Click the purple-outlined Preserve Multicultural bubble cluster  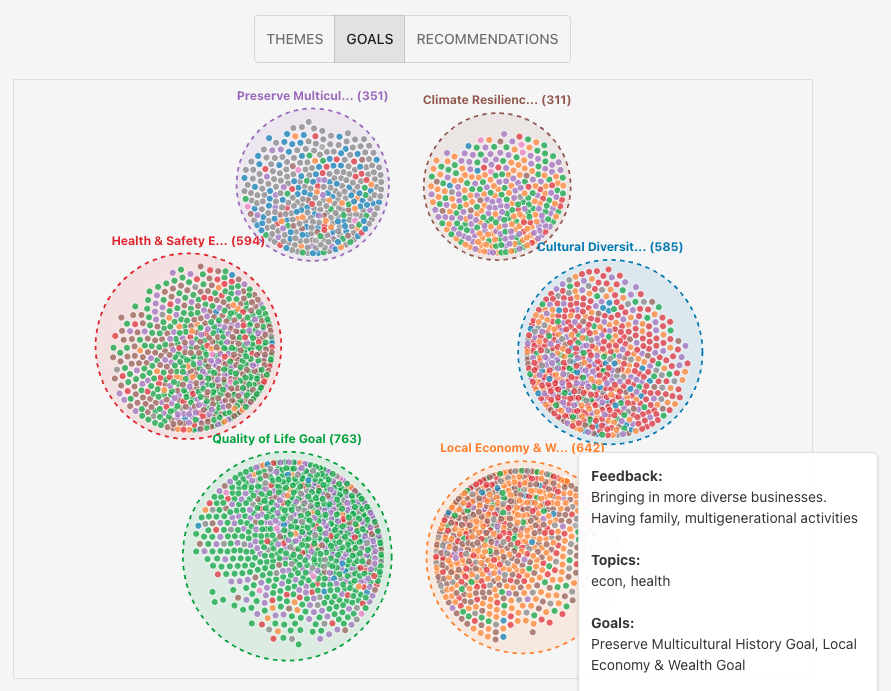pos(313,185)
